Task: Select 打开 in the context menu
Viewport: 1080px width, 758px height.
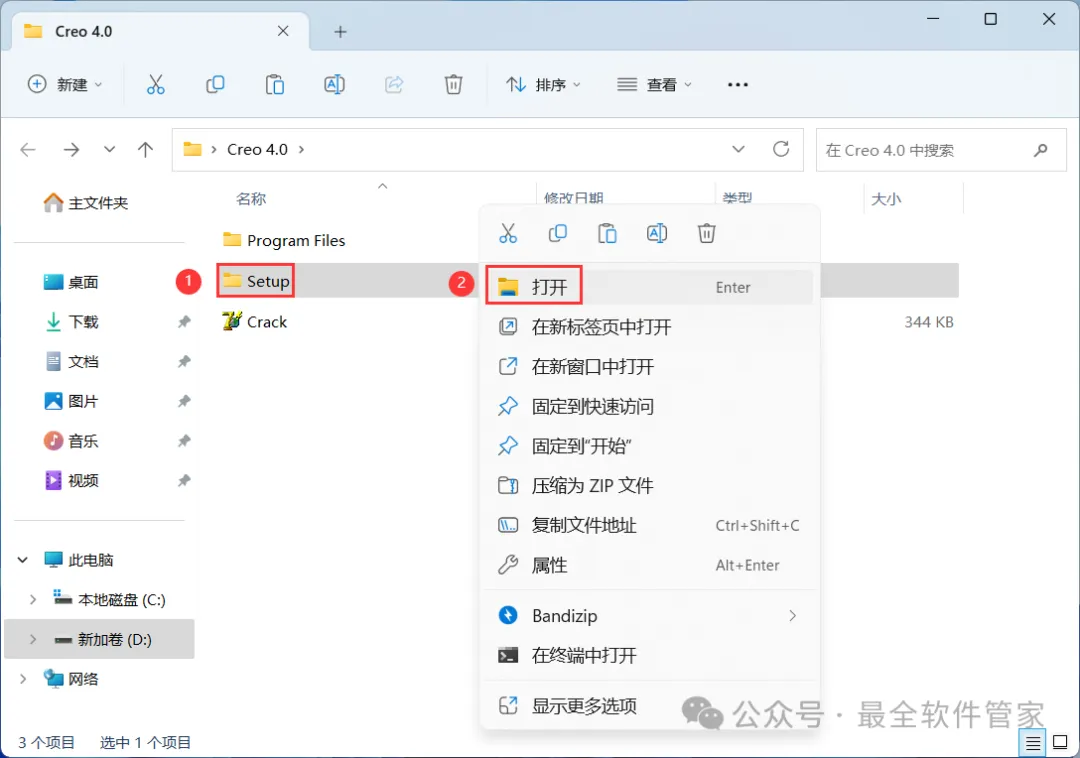Action: tap(649, 287)
